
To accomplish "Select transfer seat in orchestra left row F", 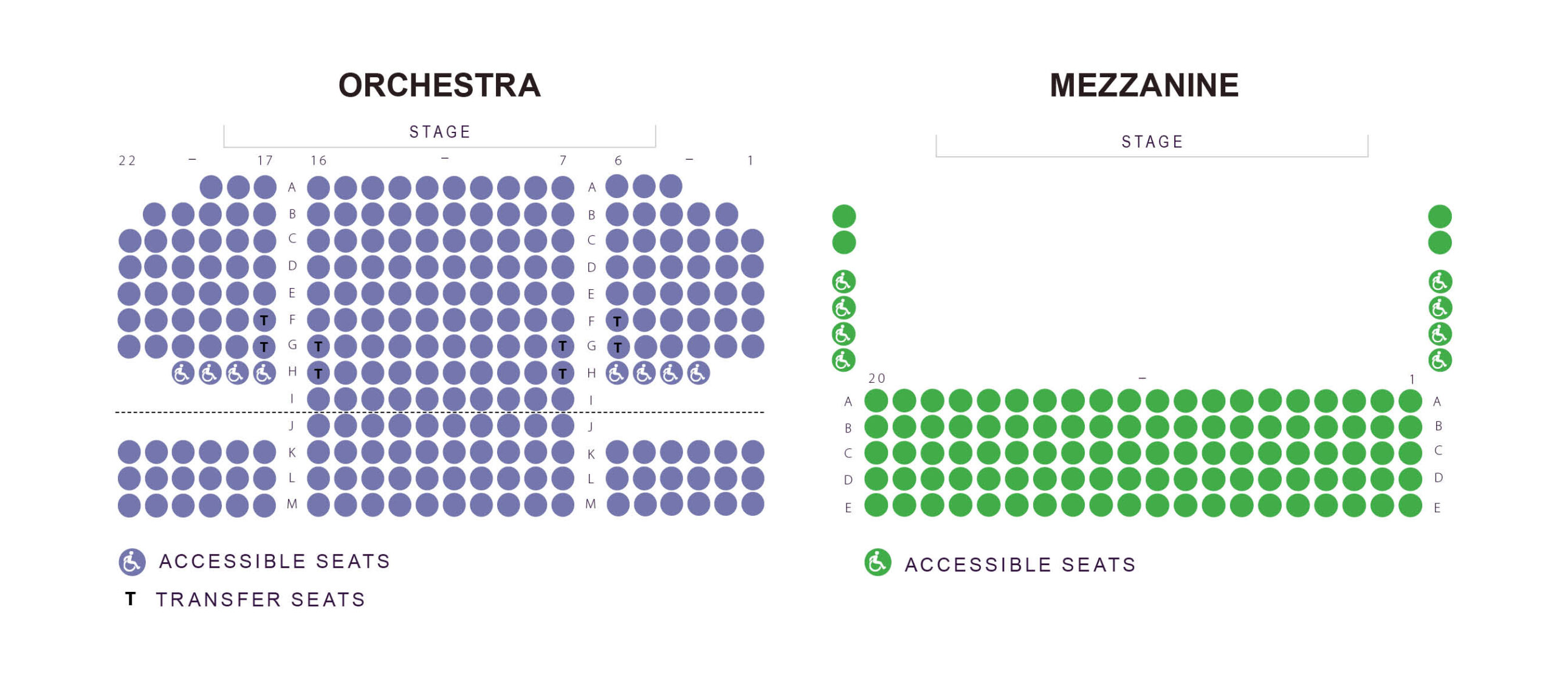I will click(264, 320).
